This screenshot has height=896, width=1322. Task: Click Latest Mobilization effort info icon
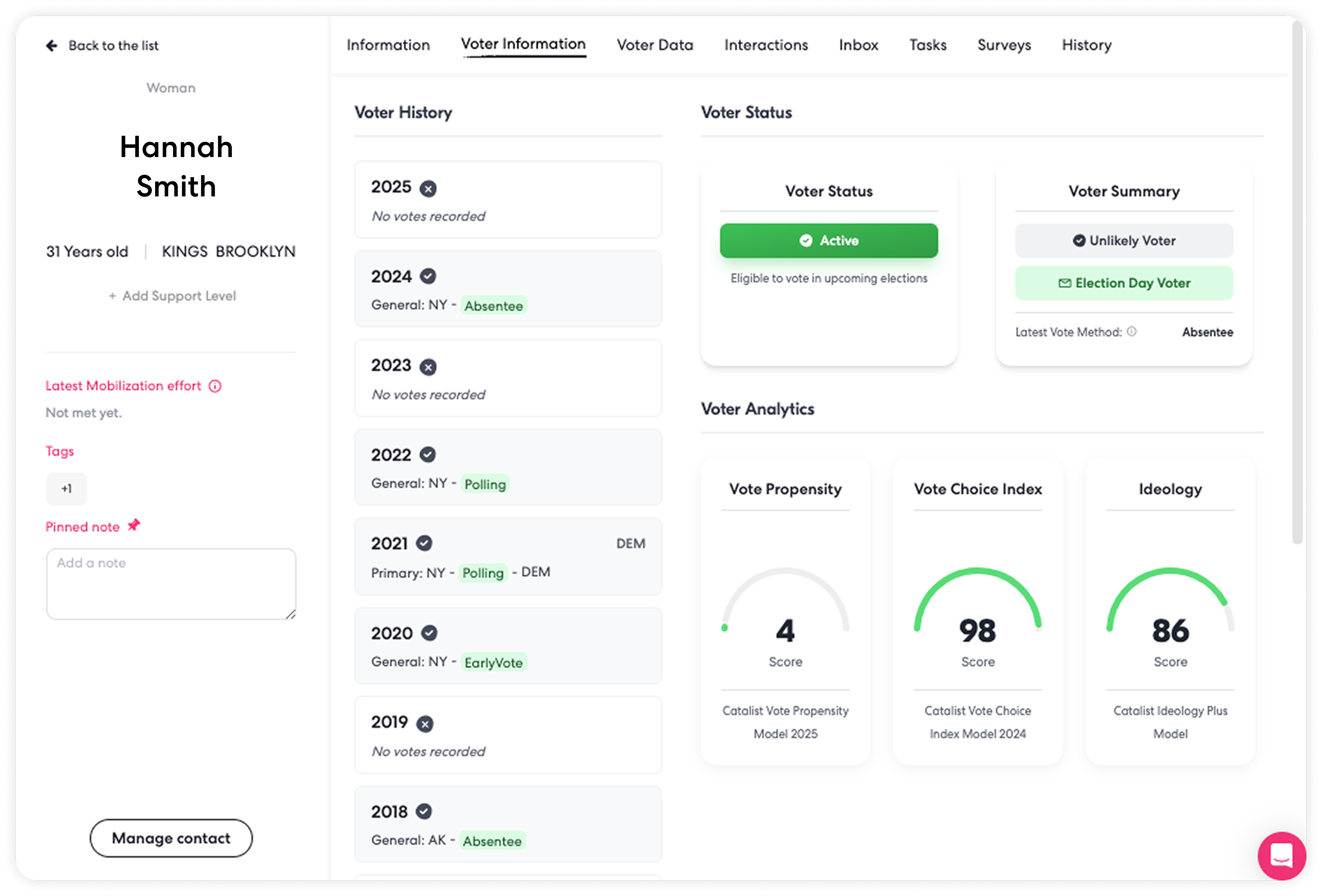215,386
